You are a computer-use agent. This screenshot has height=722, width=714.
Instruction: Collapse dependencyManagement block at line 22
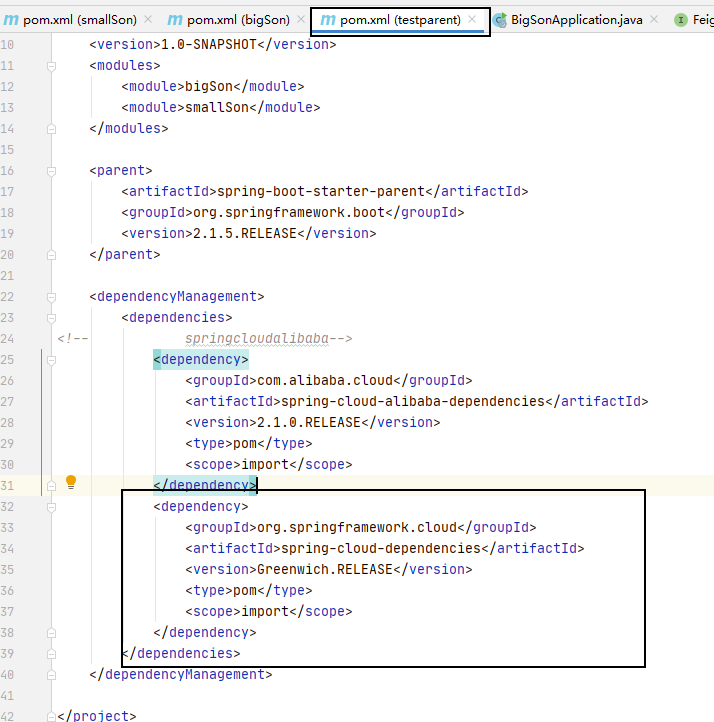click(x=52, y=297)
